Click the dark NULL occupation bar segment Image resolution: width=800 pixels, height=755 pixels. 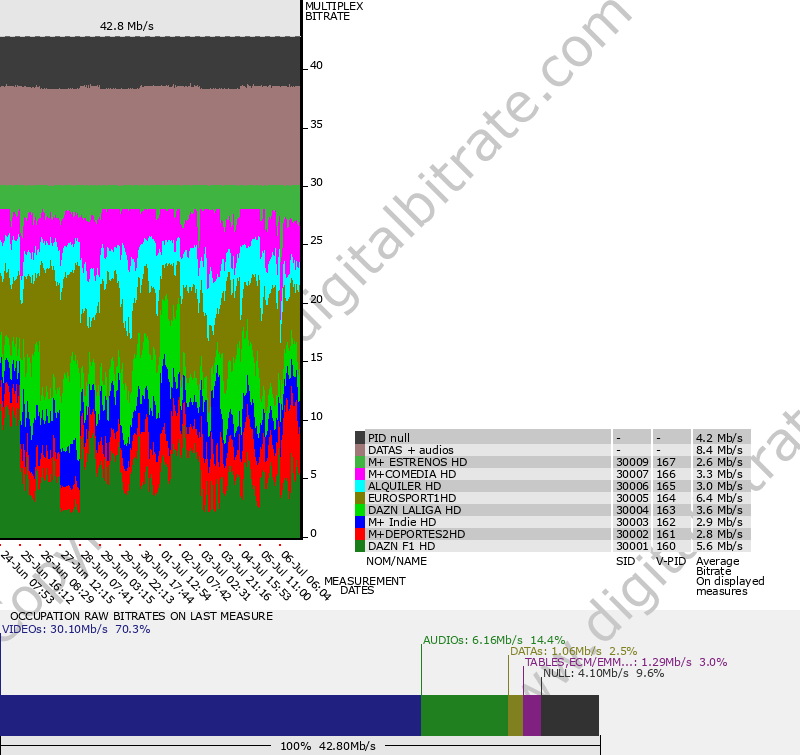tap(570, 715)
